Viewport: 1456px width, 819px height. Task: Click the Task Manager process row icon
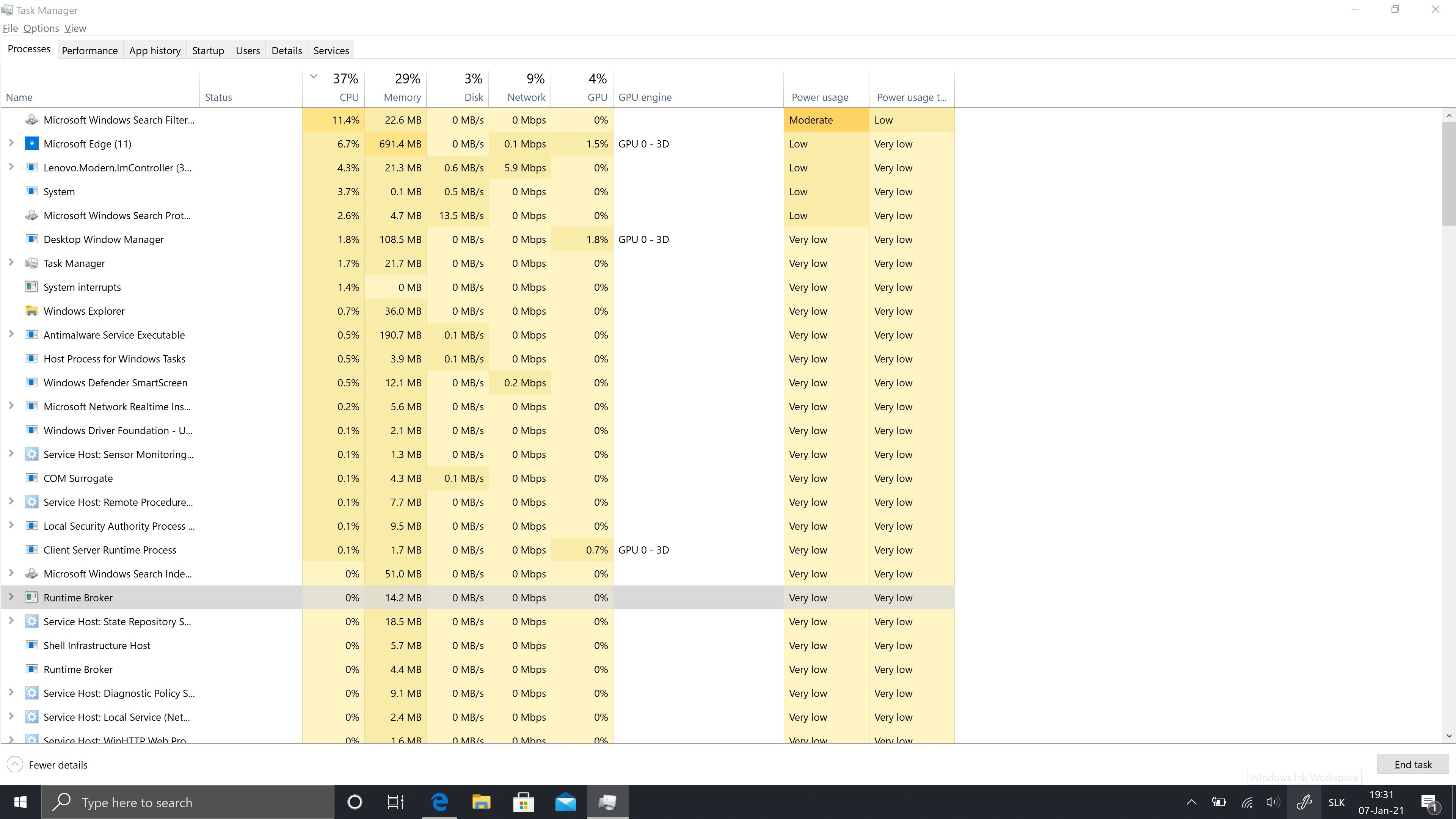click(31, 264)
